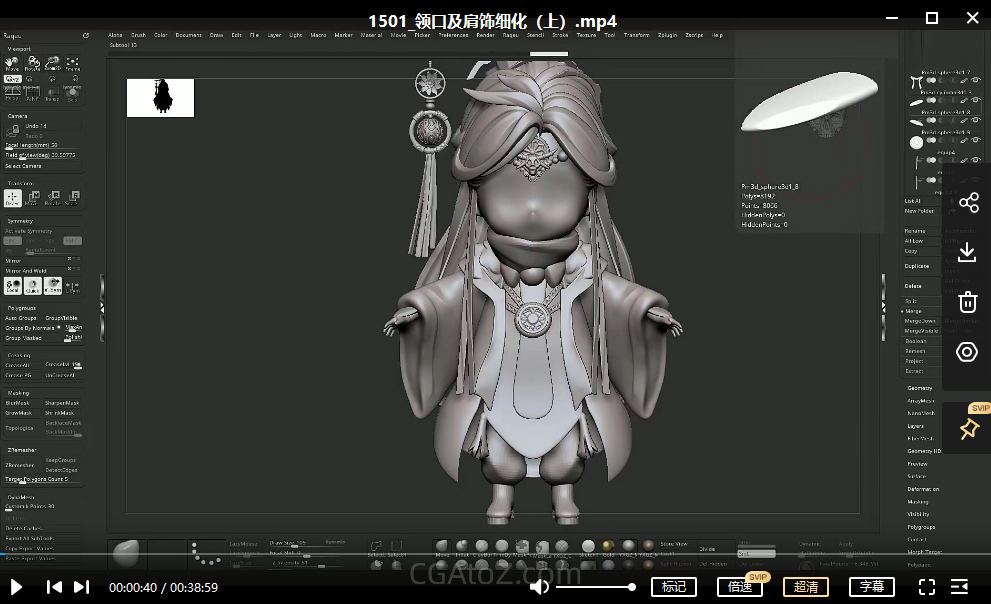Click the 标记 mark button
The height and width of the screenshot is (604, 991).
tap(674, 587)
